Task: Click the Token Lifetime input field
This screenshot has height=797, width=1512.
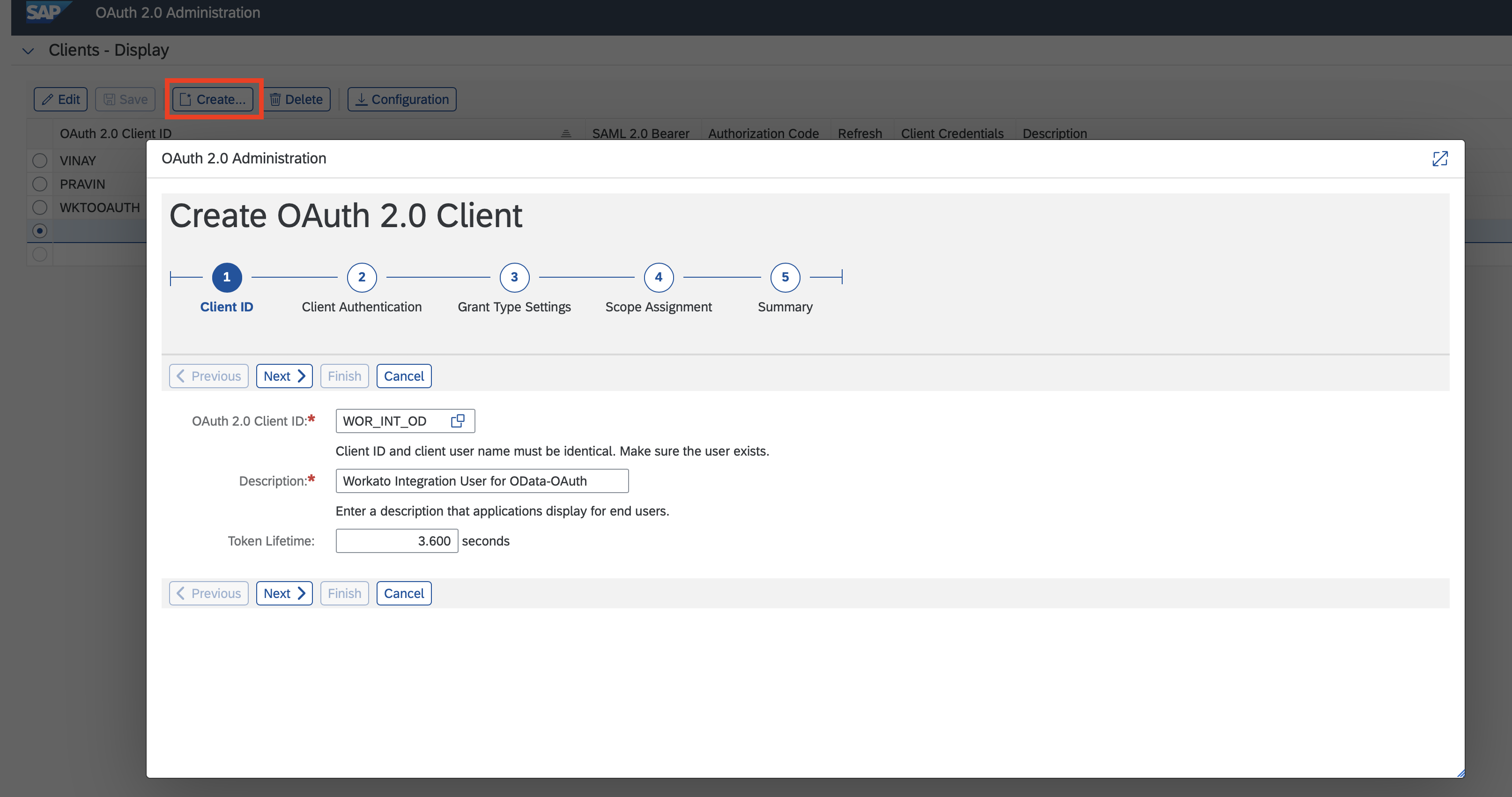Action: coord(395,540)
